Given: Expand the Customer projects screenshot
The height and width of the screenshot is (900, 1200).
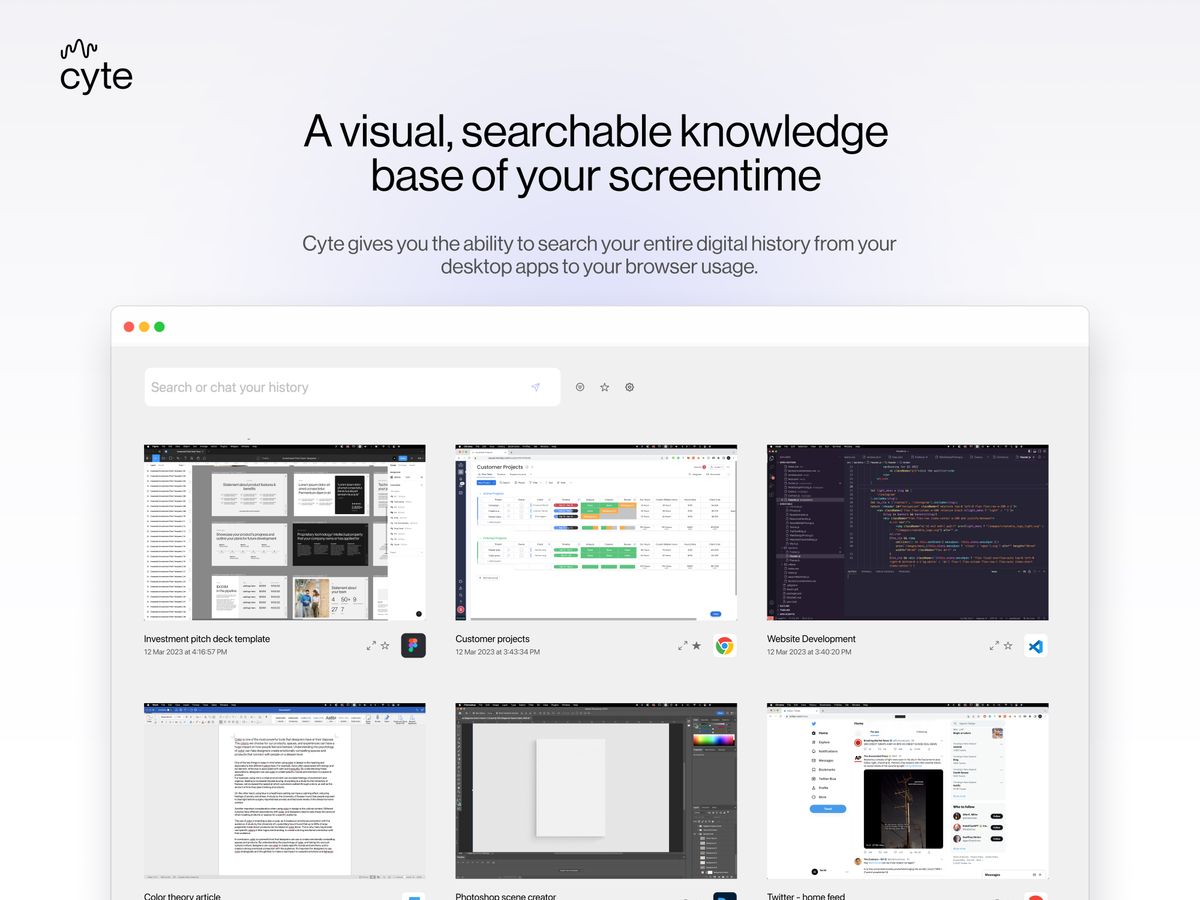Looking at the screenshot, I should (682, 645).
